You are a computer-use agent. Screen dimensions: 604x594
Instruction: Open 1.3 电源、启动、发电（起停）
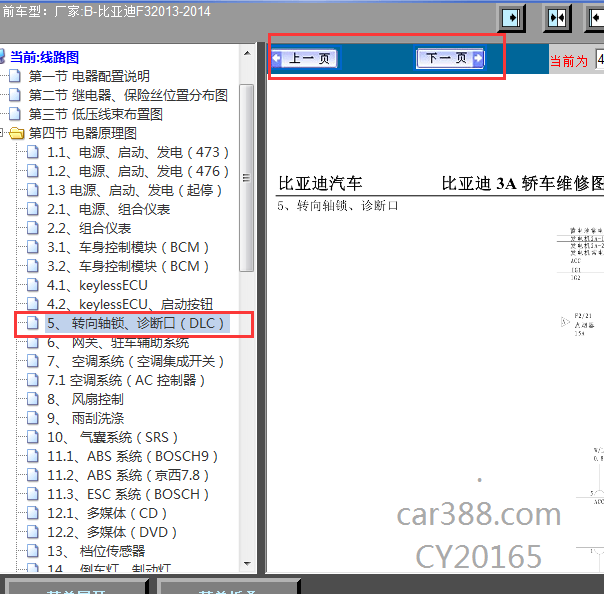(134, 190)
